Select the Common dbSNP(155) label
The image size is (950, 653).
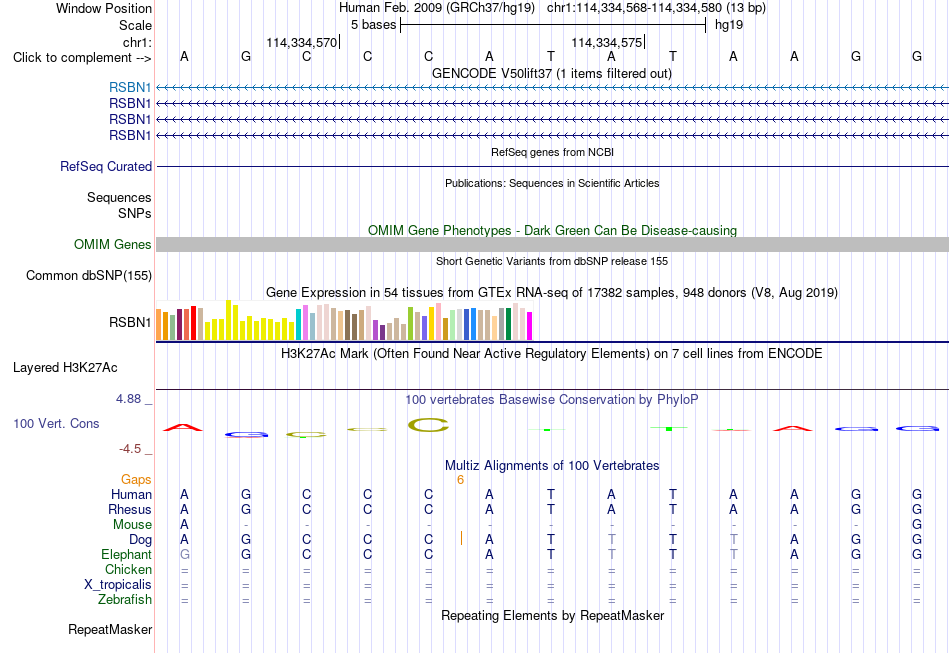pos(89,276)
